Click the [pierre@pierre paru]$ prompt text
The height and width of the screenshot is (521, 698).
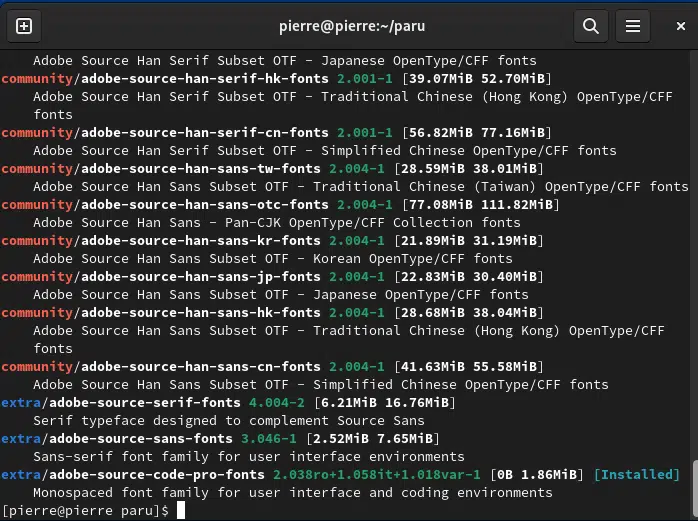85,511
